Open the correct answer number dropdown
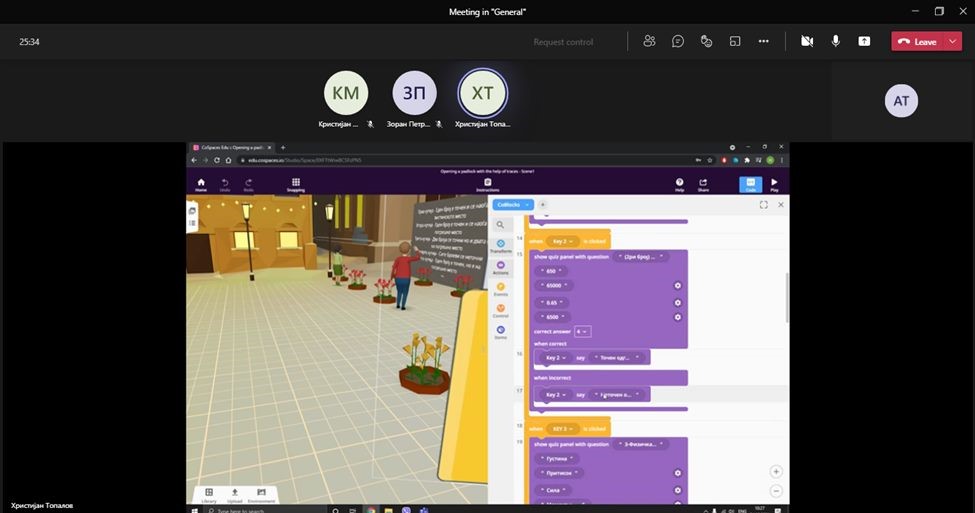The image size is (975, 513). 582,331
